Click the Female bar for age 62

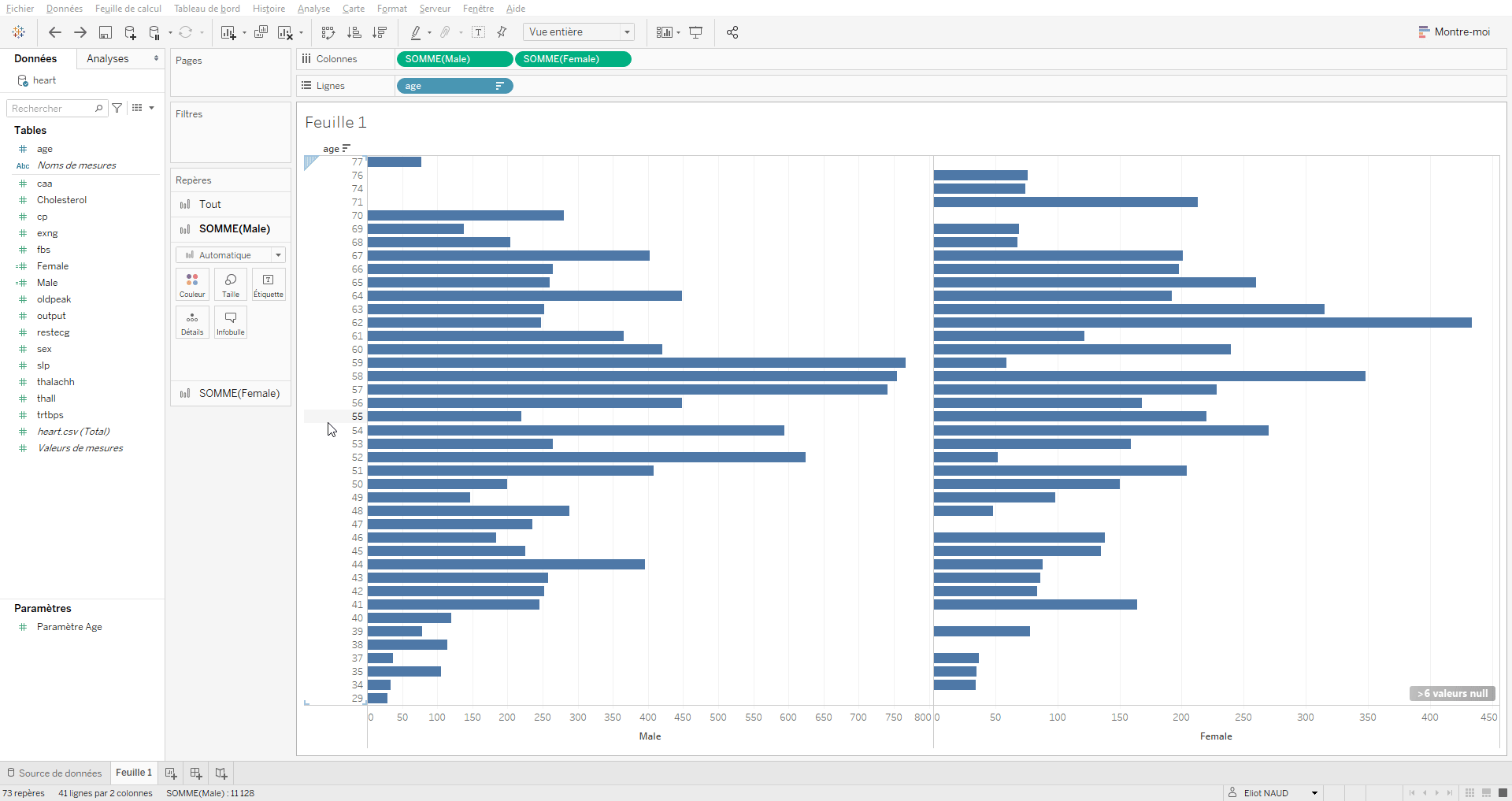click(x=1203, y=323)
